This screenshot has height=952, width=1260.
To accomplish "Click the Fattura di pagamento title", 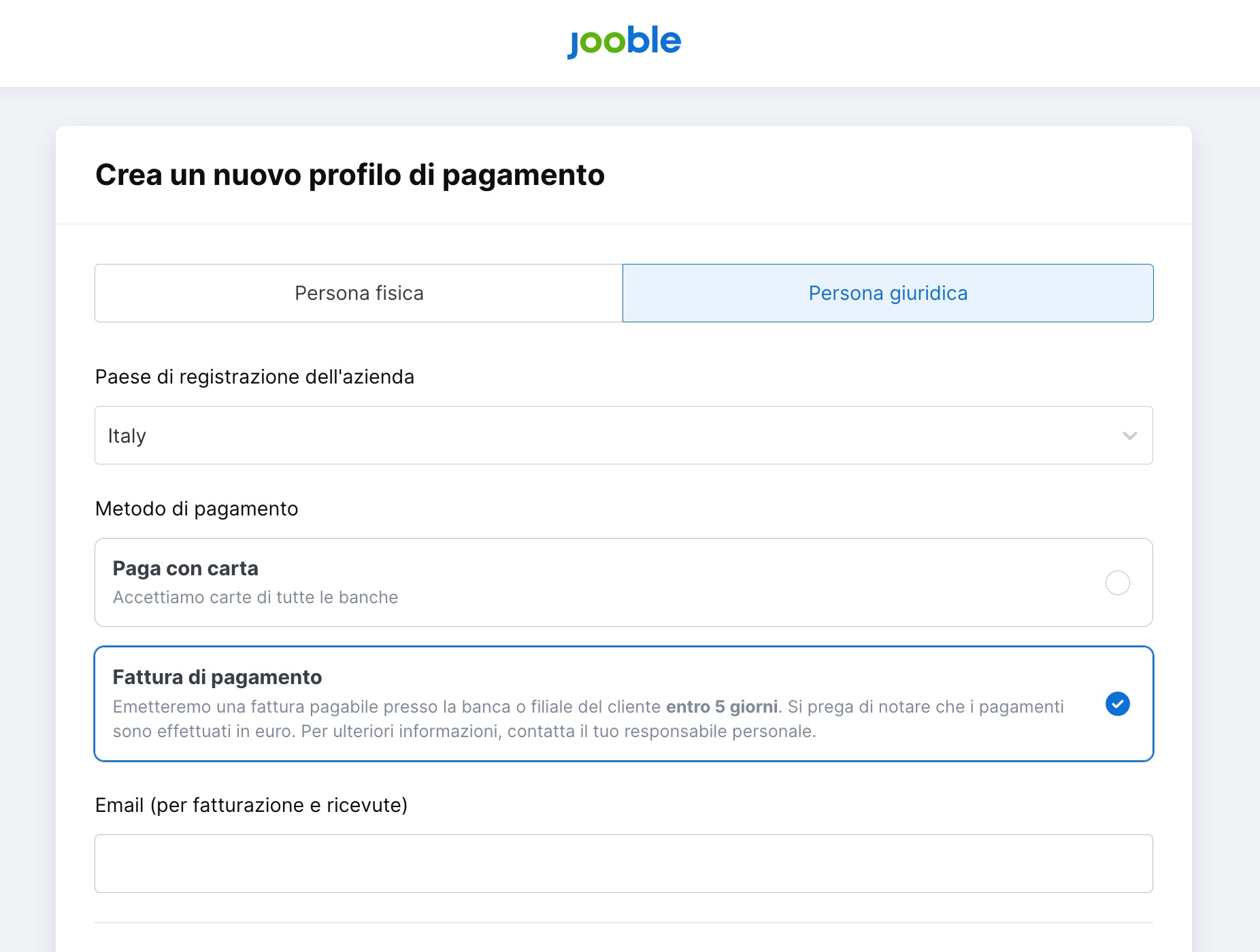I will (217, 677).
